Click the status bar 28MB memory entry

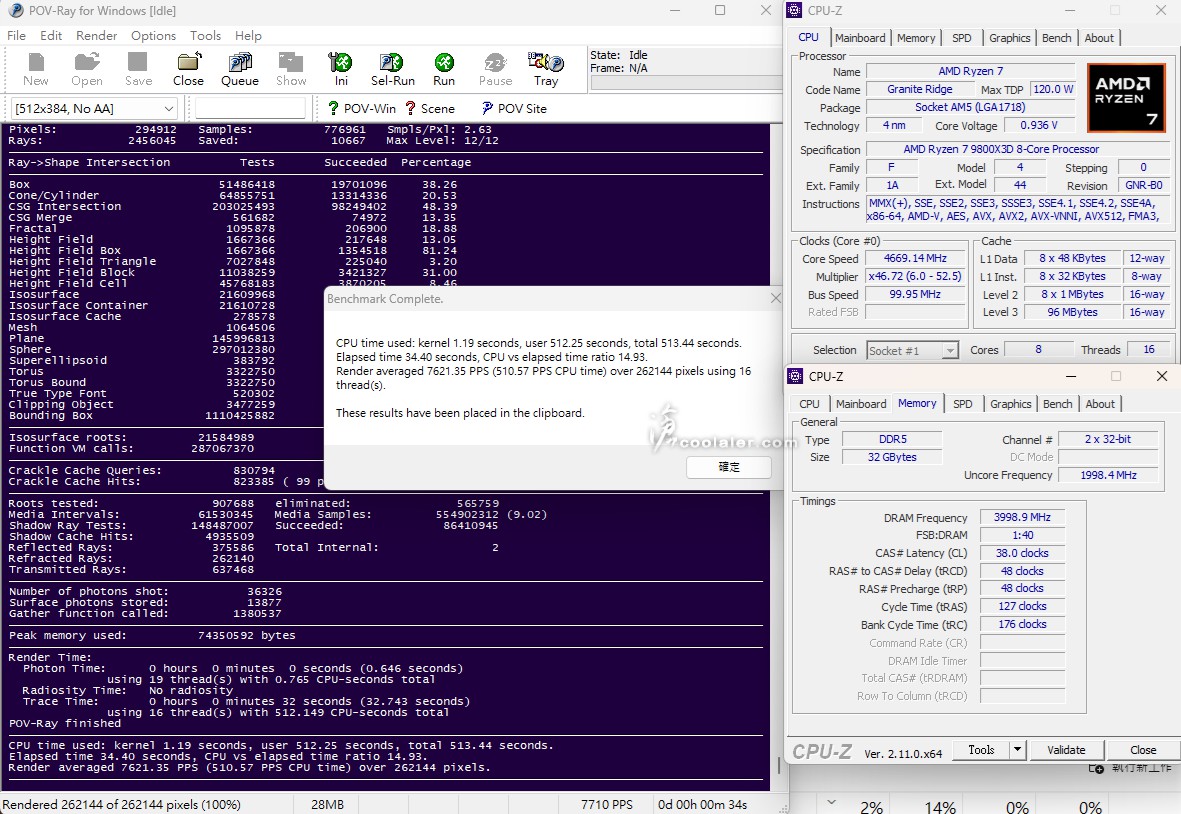[328, 804]
